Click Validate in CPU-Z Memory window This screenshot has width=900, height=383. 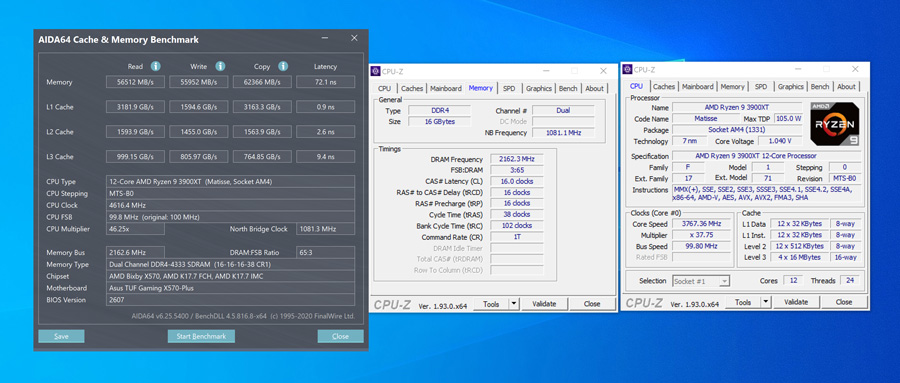(x=545, y=304)
